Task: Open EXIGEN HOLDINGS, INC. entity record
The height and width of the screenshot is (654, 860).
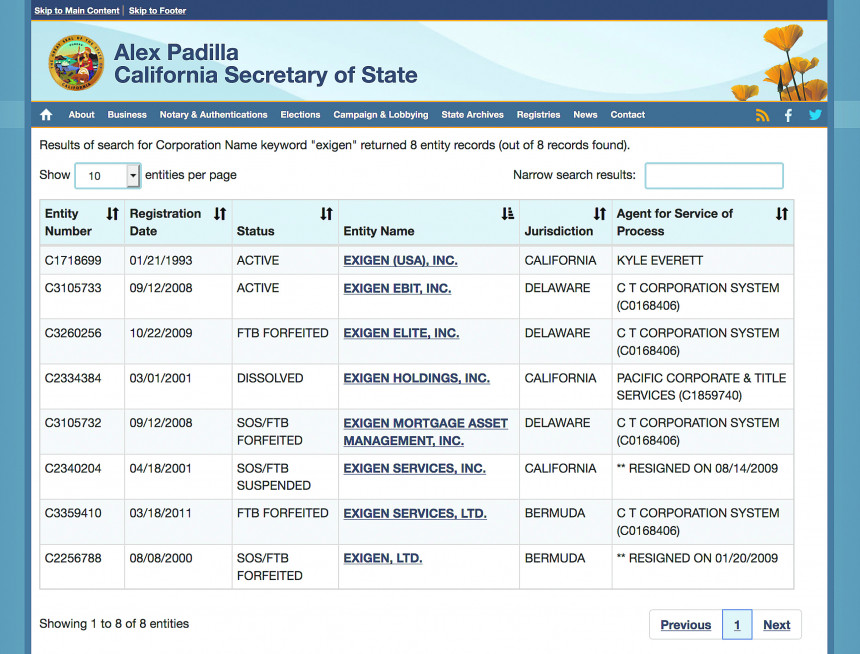Action: (x=416, y=378)
